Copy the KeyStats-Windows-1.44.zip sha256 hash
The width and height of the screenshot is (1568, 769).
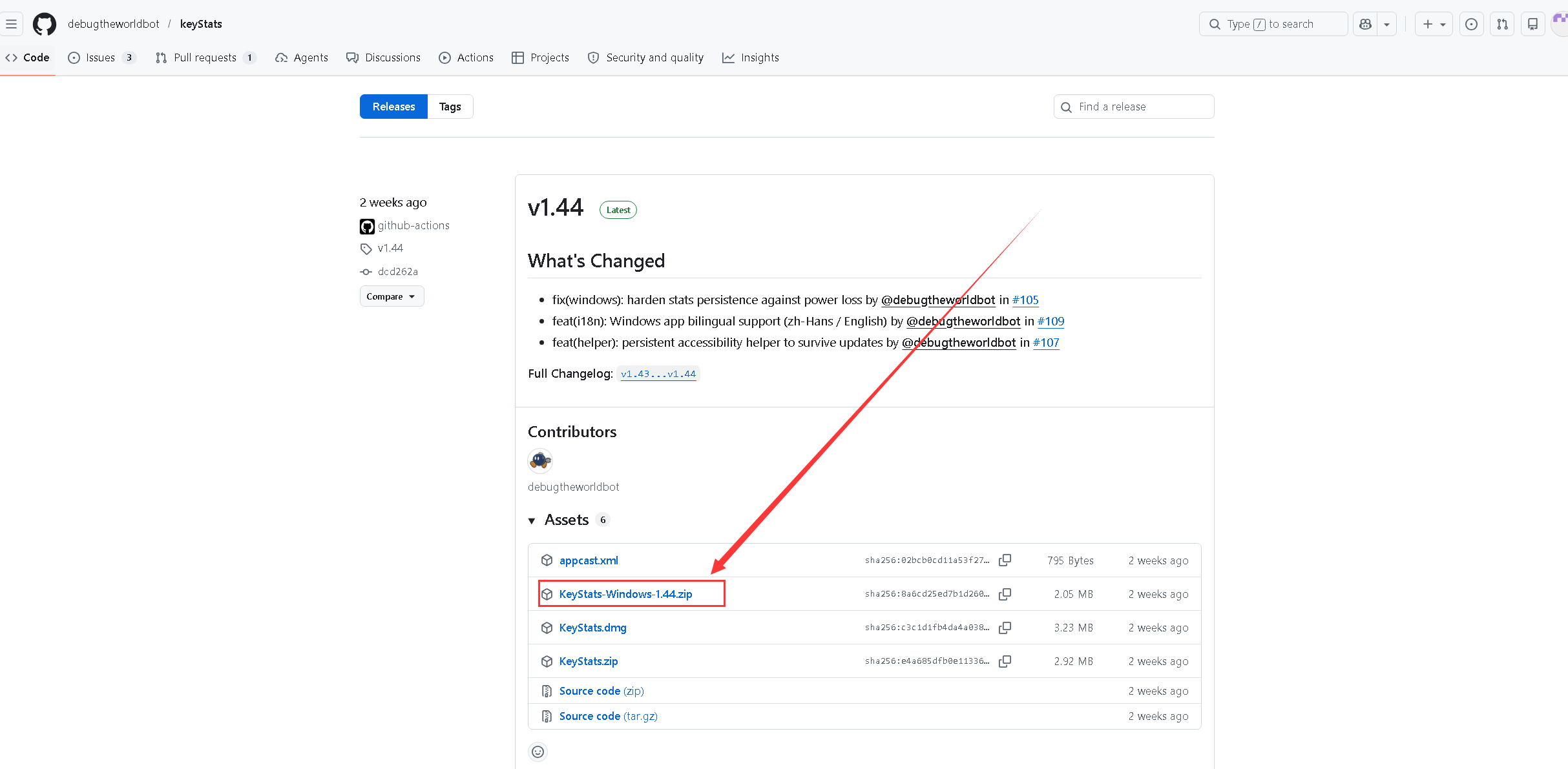1005,594
